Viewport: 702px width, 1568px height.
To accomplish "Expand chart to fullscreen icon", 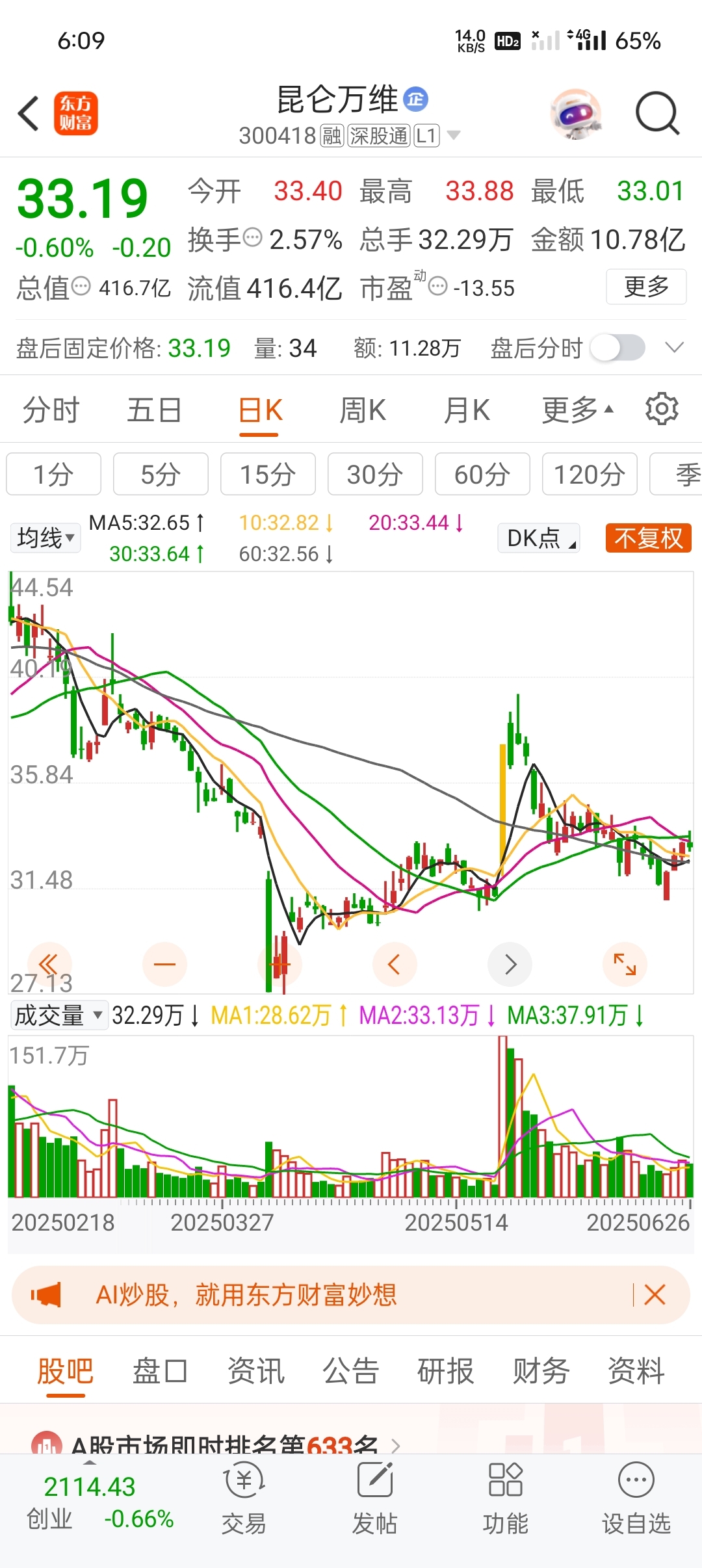I will coord(625,964).
